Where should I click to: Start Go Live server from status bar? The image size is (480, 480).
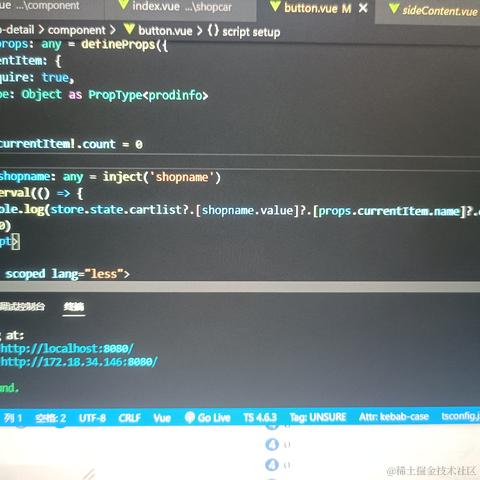point(208,418)
